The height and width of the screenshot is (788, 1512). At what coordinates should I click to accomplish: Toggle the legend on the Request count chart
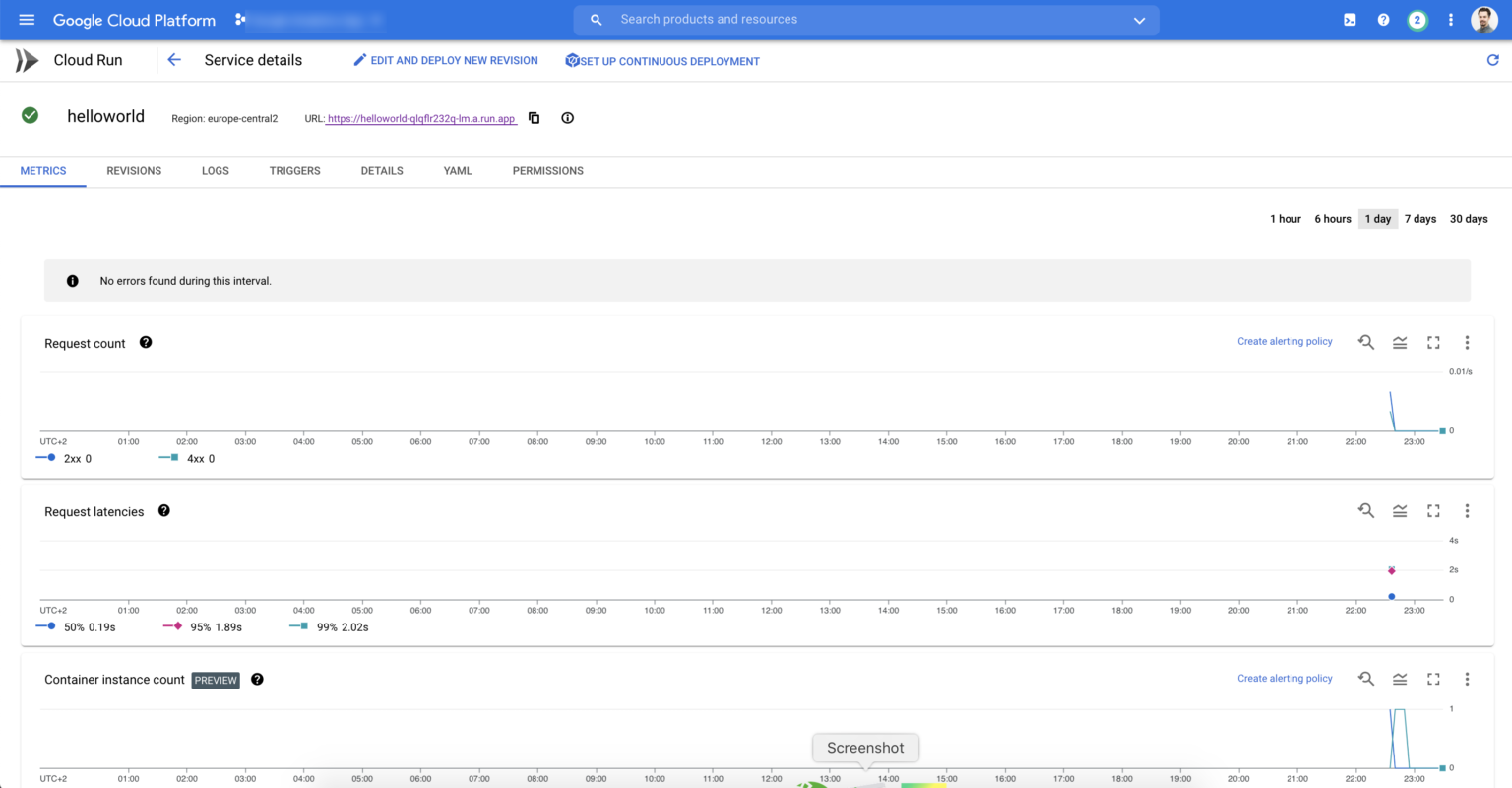tap(1400, 343)
